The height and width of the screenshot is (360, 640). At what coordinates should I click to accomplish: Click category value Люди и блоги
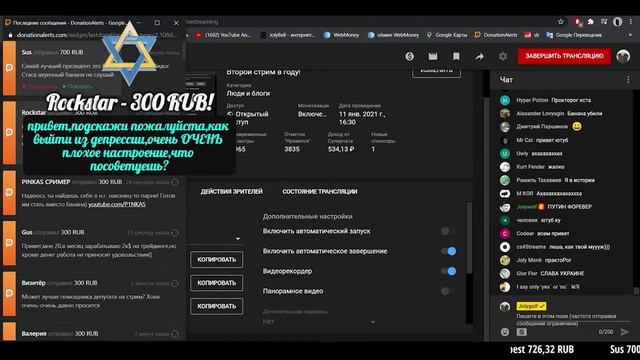tap(248, 93)
